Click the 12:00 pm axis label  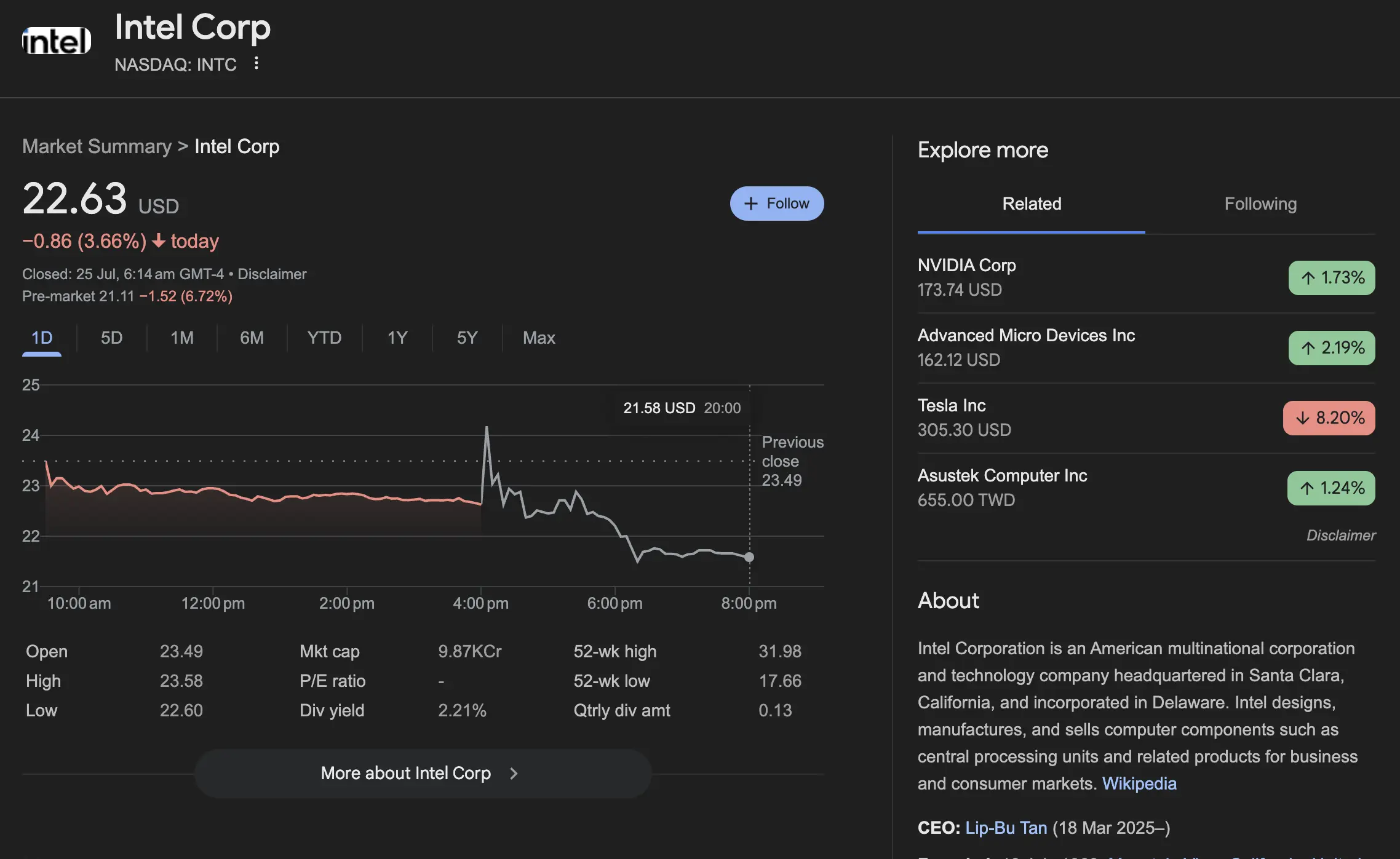[213, 603]
